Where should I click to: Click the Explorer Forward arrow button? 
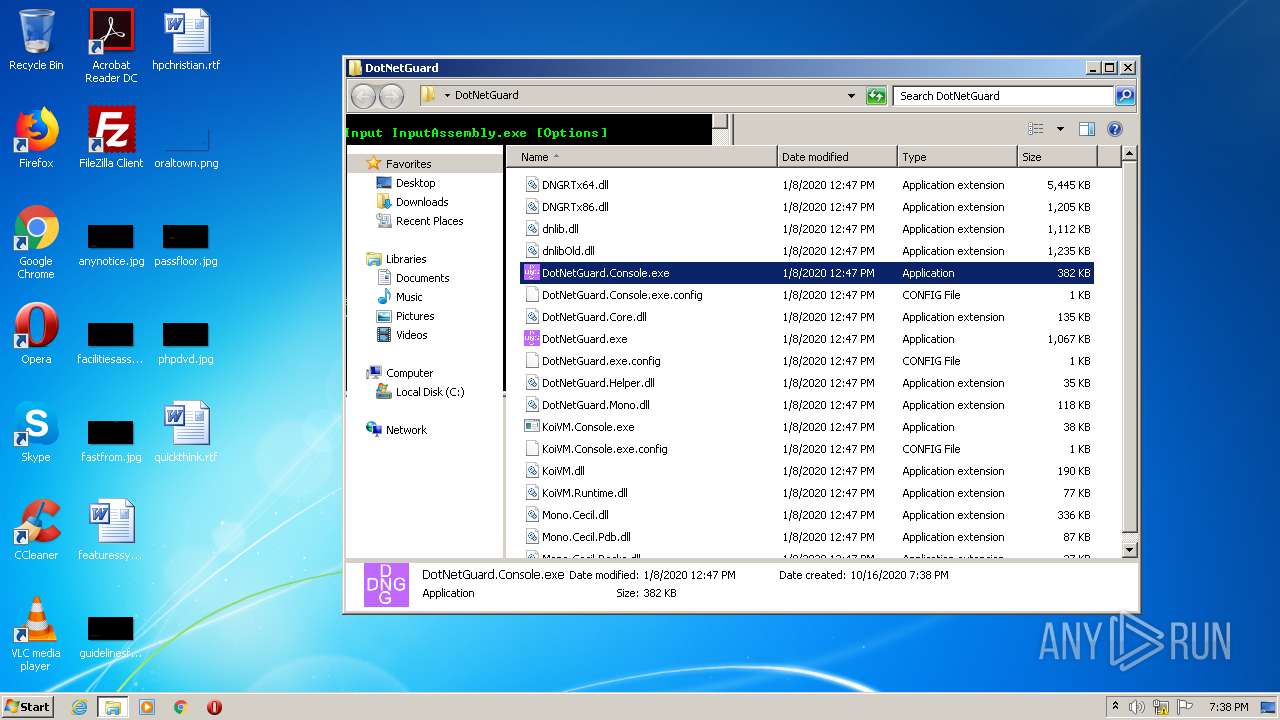point(391,96)
